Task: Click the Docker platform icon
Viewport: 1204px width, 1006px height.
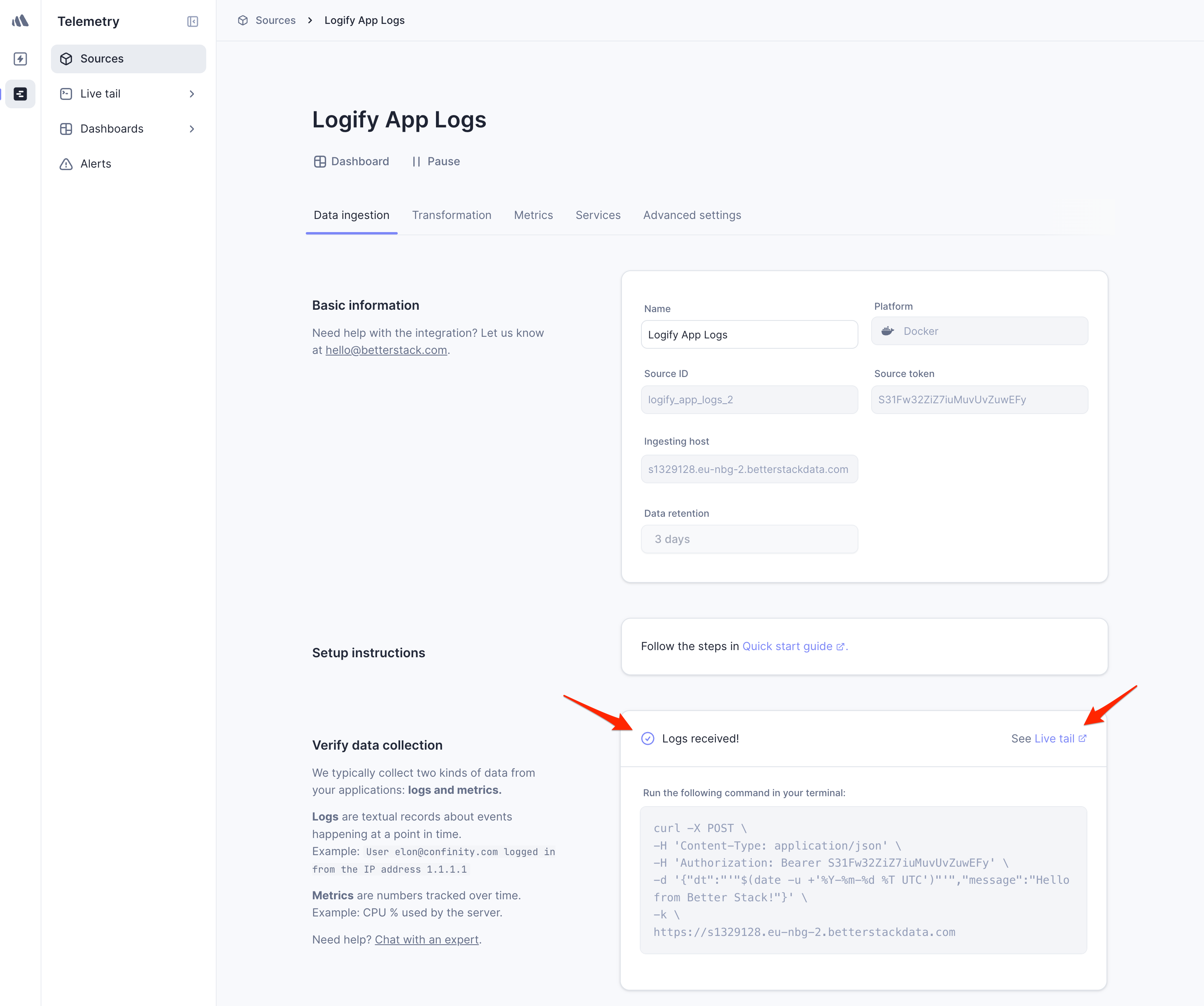Action: click(x=887, y=331)
